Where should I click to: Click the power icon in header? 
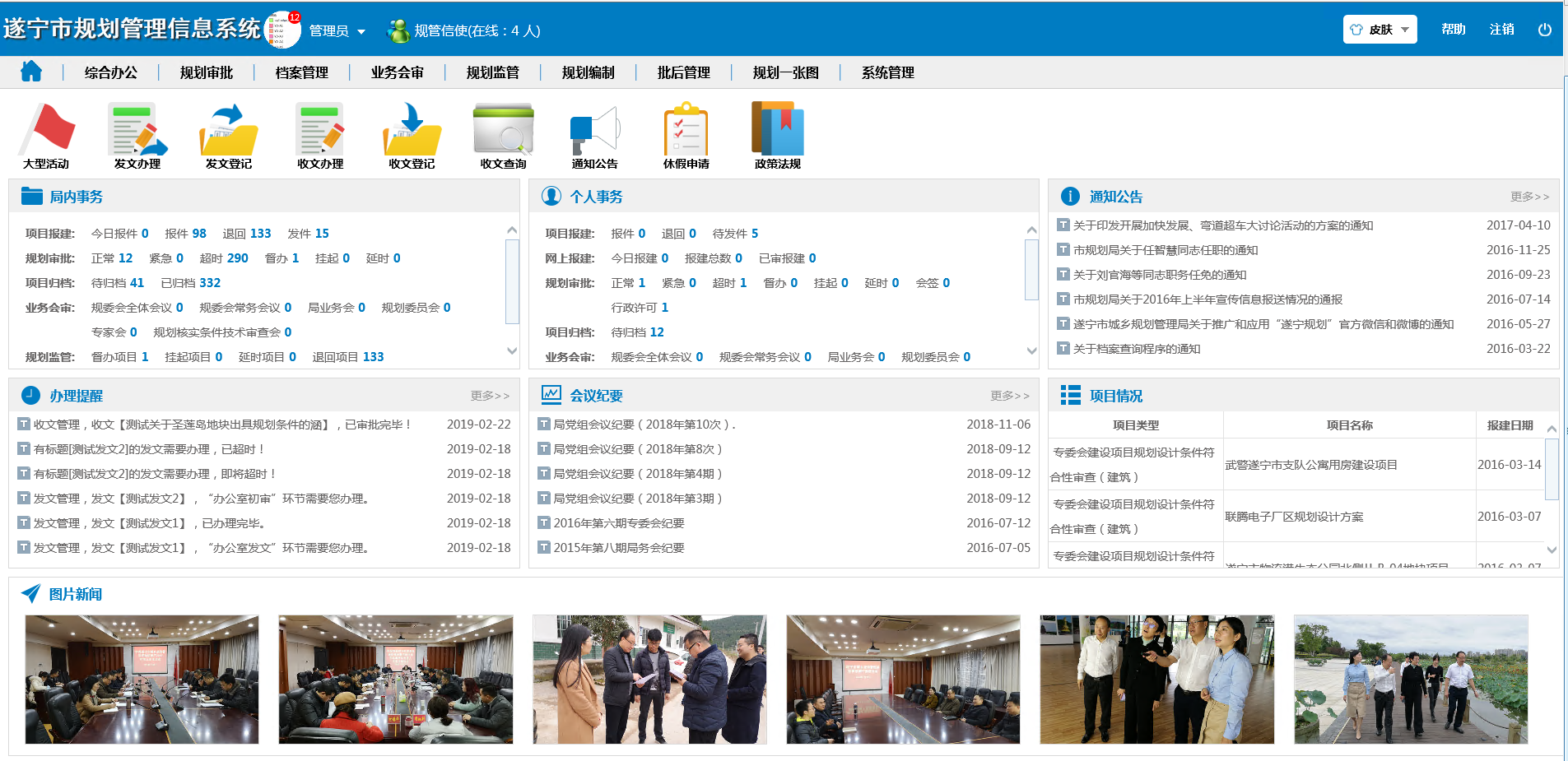[1544, 30]
